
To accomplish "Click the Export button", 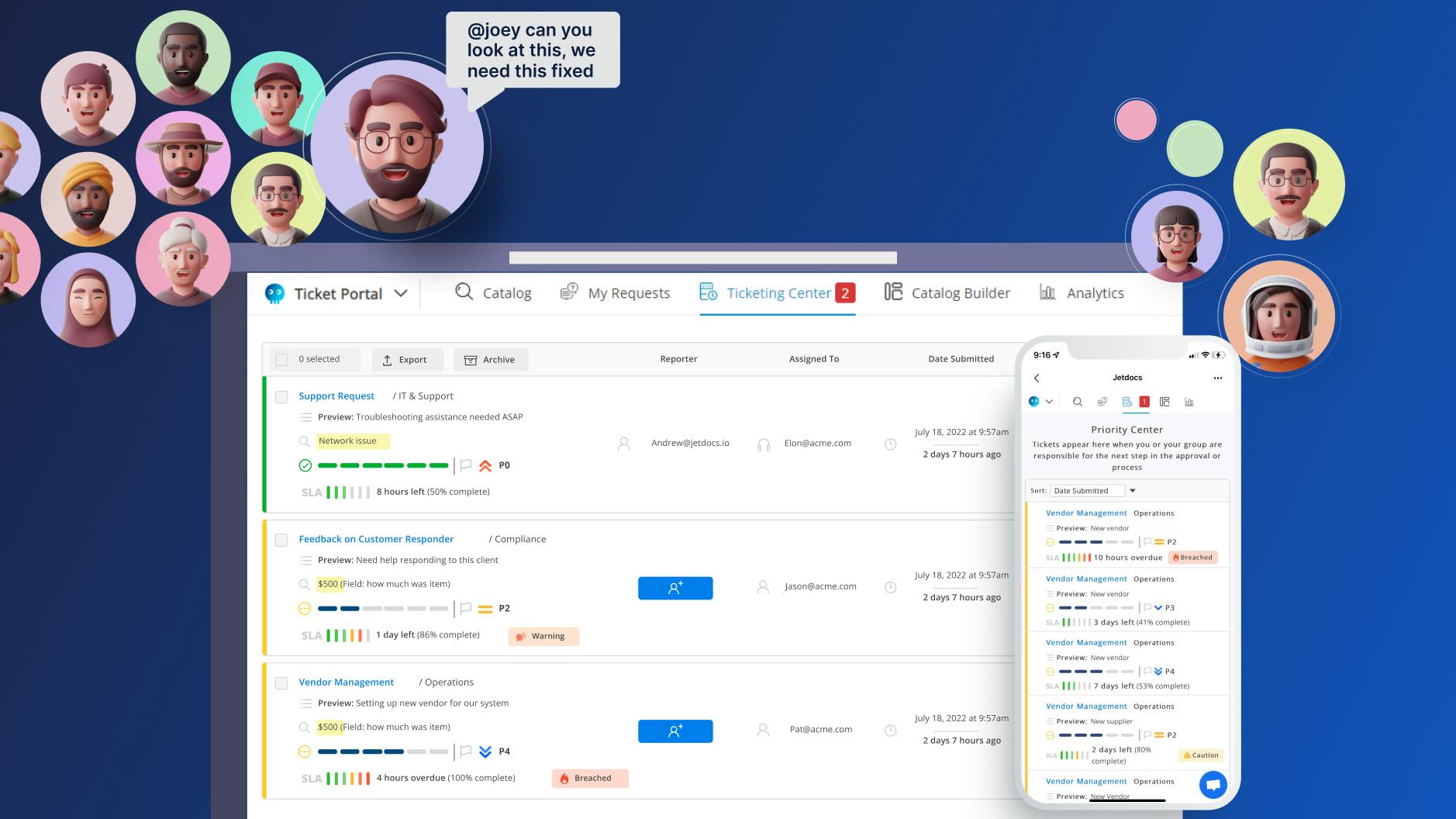I will click(407, 359).
